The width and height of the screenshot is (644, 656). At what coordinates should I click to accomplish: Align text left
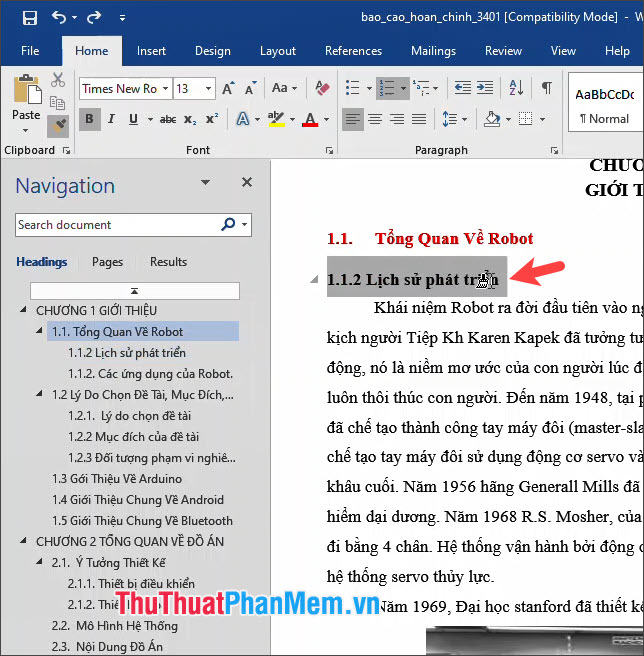[353, 120]
